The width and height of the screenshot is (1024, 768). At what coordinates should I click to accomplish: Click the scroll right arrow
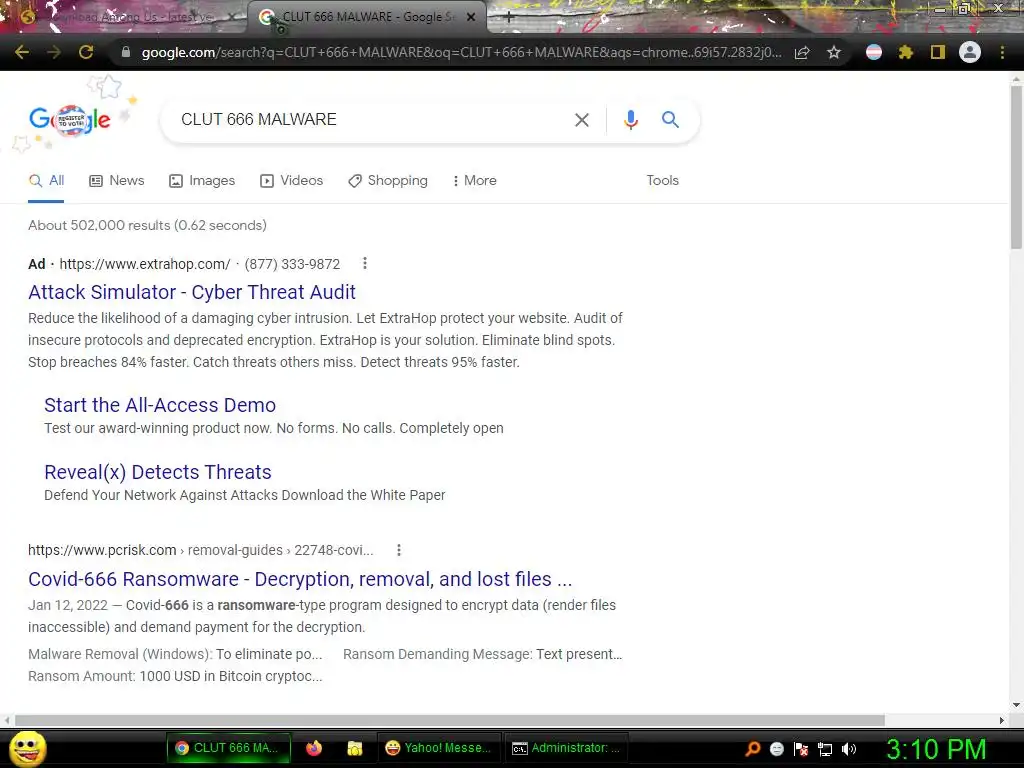click(x=1002, y=720)
